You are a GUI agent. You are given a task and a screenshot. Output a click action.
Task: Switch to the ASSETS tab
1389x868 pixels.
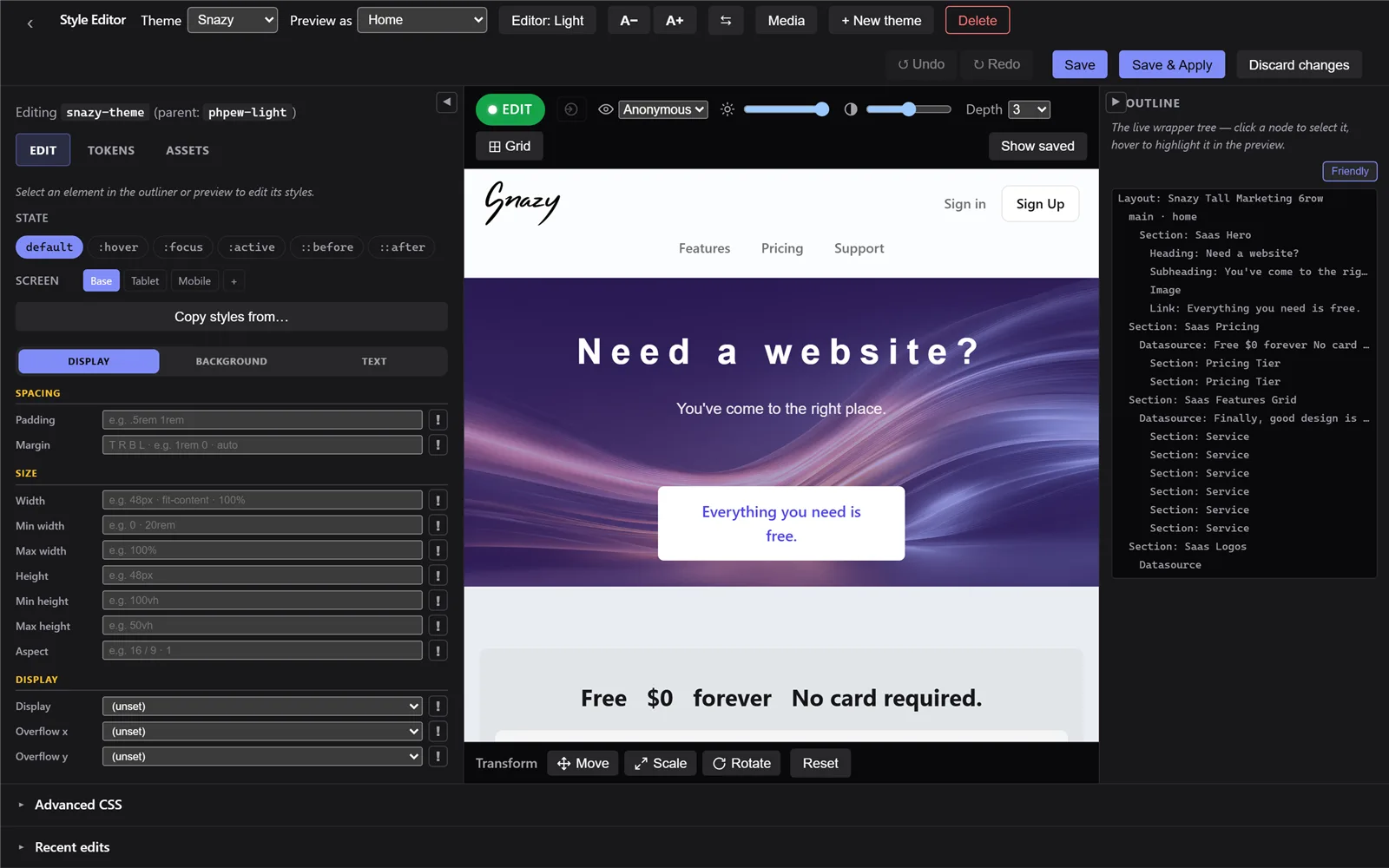pyautogui.click(x=188, y=150)
